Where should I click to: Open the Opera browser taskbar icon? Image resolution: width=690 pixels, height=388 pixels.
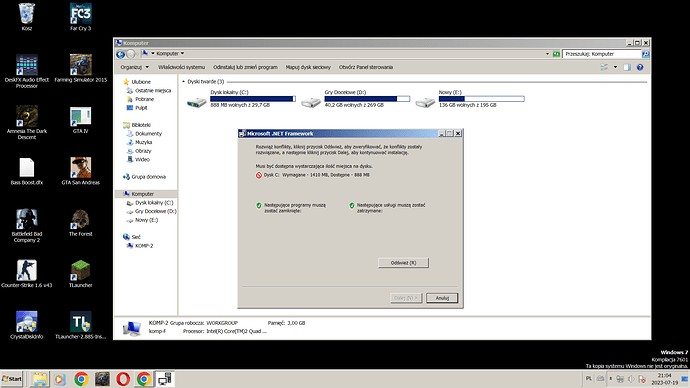[x=123, y=379]
